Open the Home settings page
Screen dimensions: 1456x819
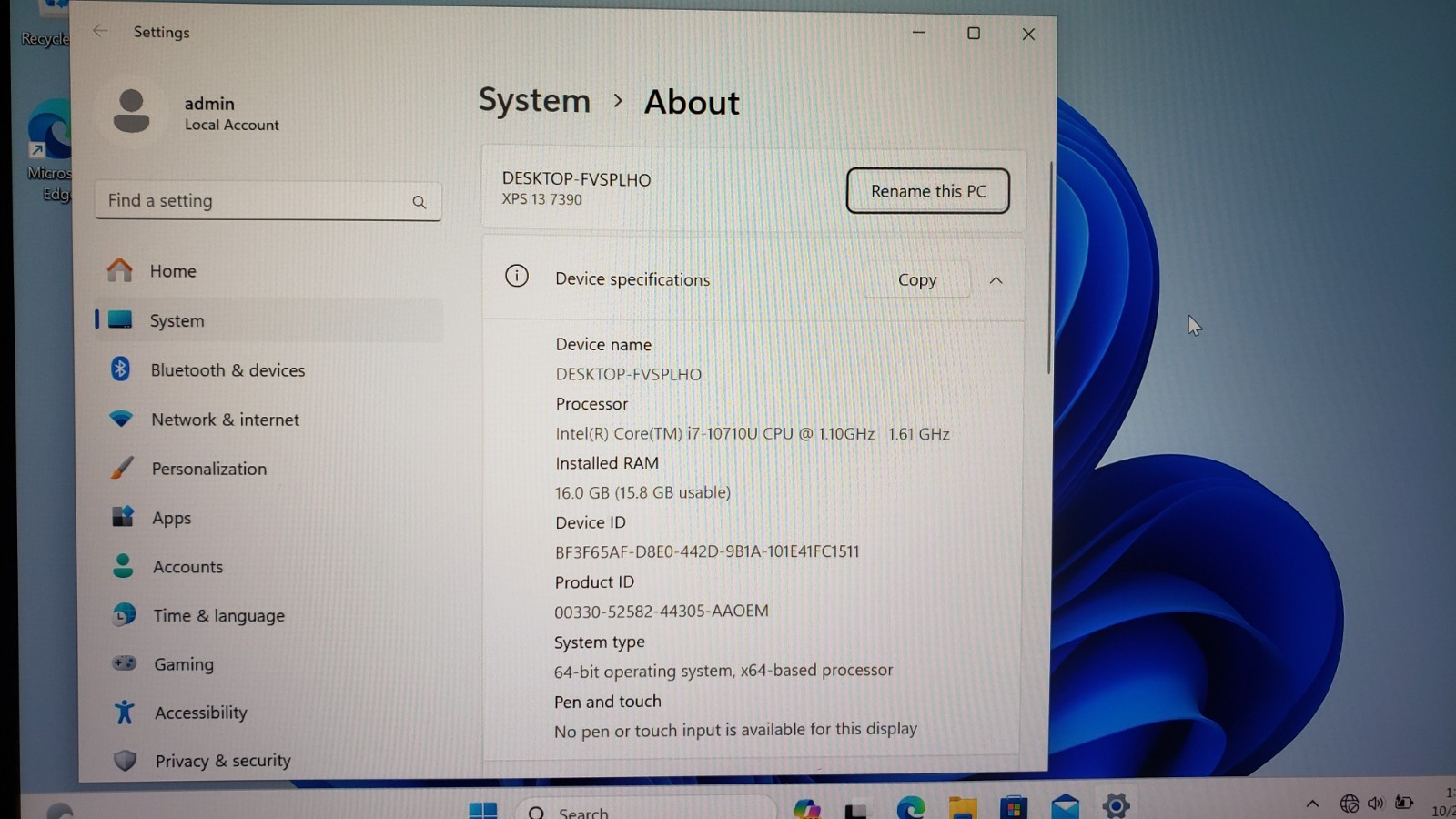tap(268, 270)
